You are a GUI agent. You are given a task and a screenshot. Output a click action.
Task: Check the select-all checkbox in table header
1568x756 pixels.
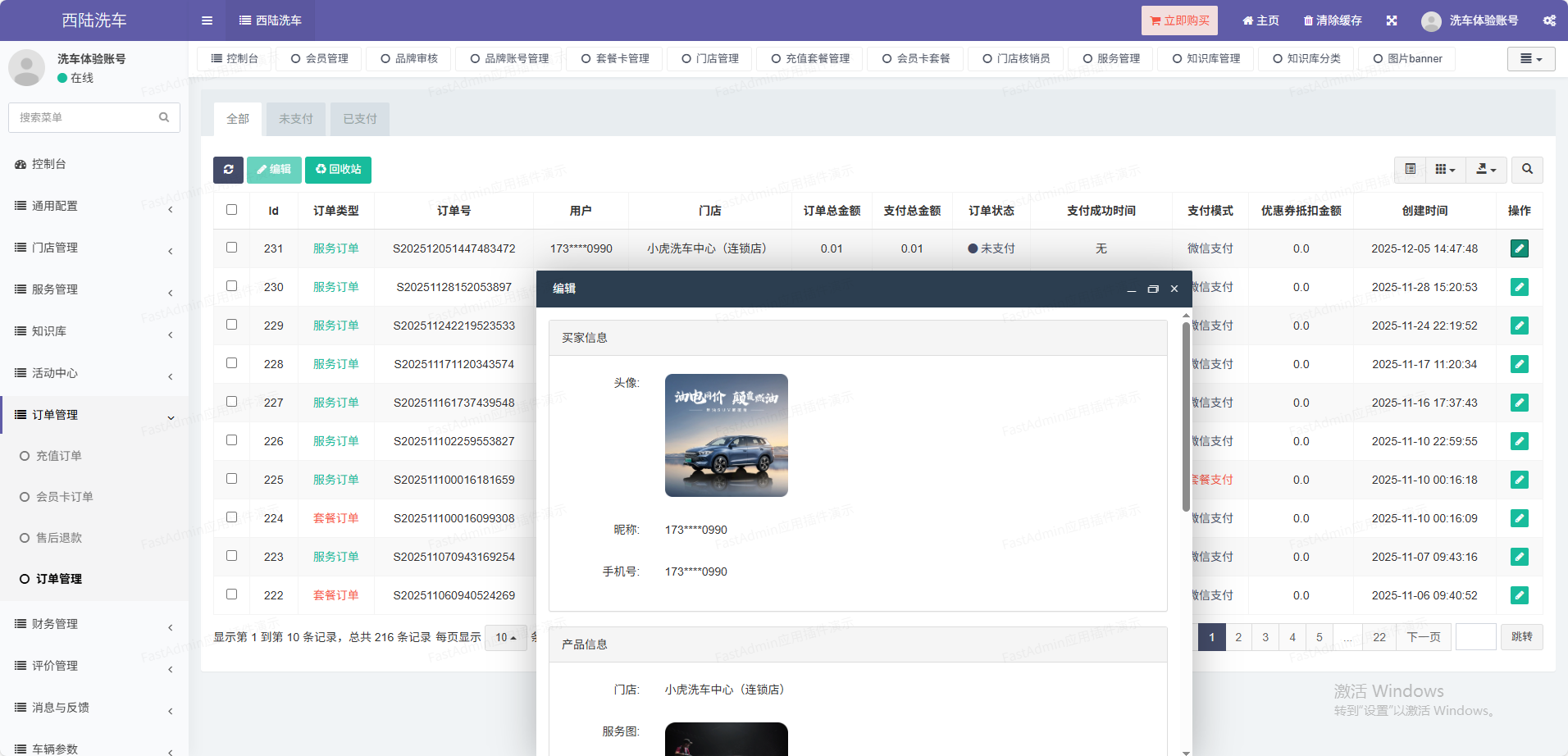tap(232, 210)
